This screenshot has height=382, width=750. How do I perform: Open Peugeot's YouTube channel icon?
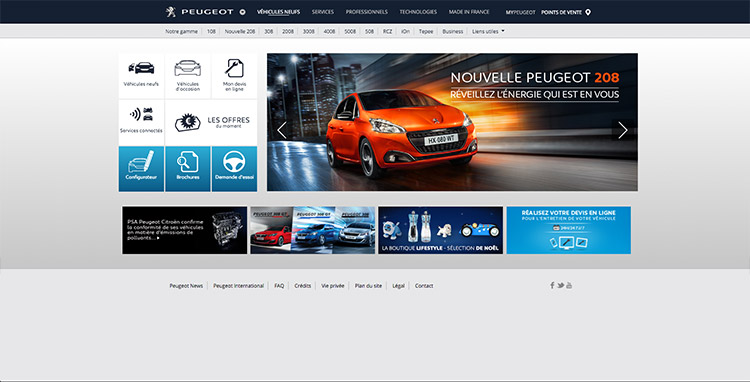pyautogui.click(x=569, y=285)
